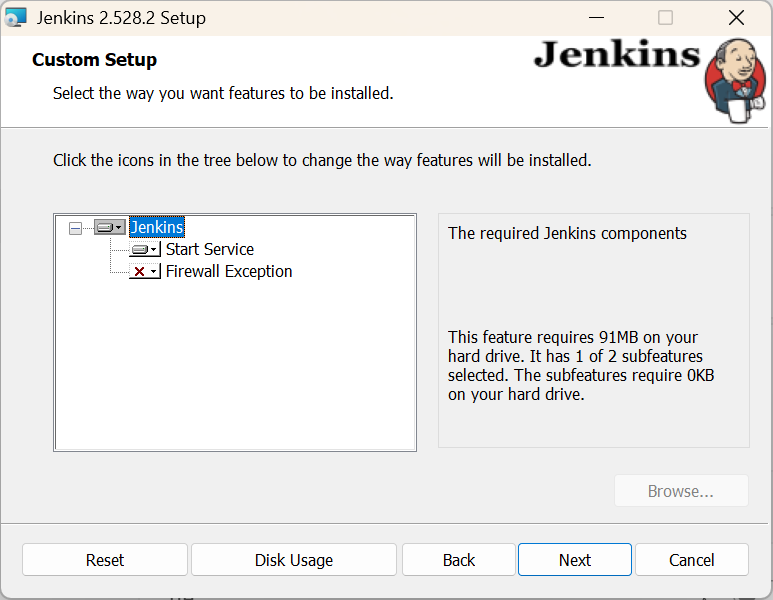Select the Firewall Exception feature
The width and height of the screenshot is (773, 600).
point(229,272)
